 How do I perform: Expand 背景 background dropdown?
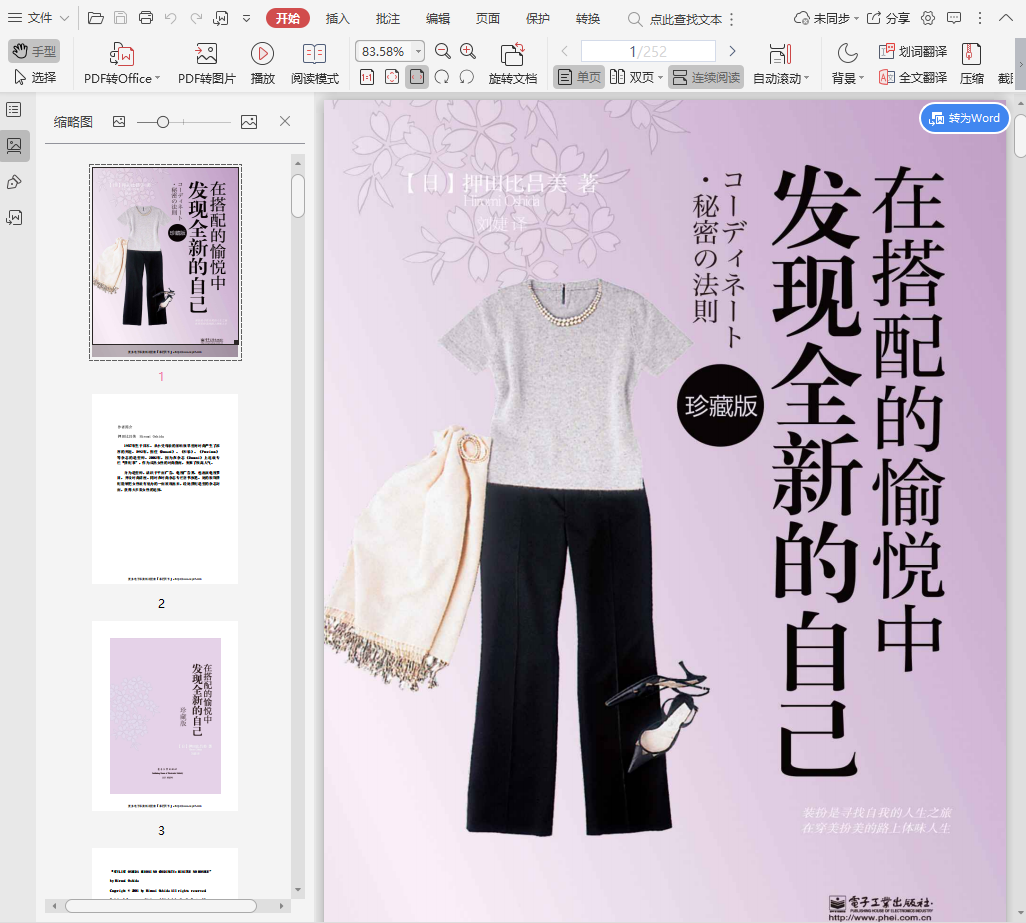861,78
